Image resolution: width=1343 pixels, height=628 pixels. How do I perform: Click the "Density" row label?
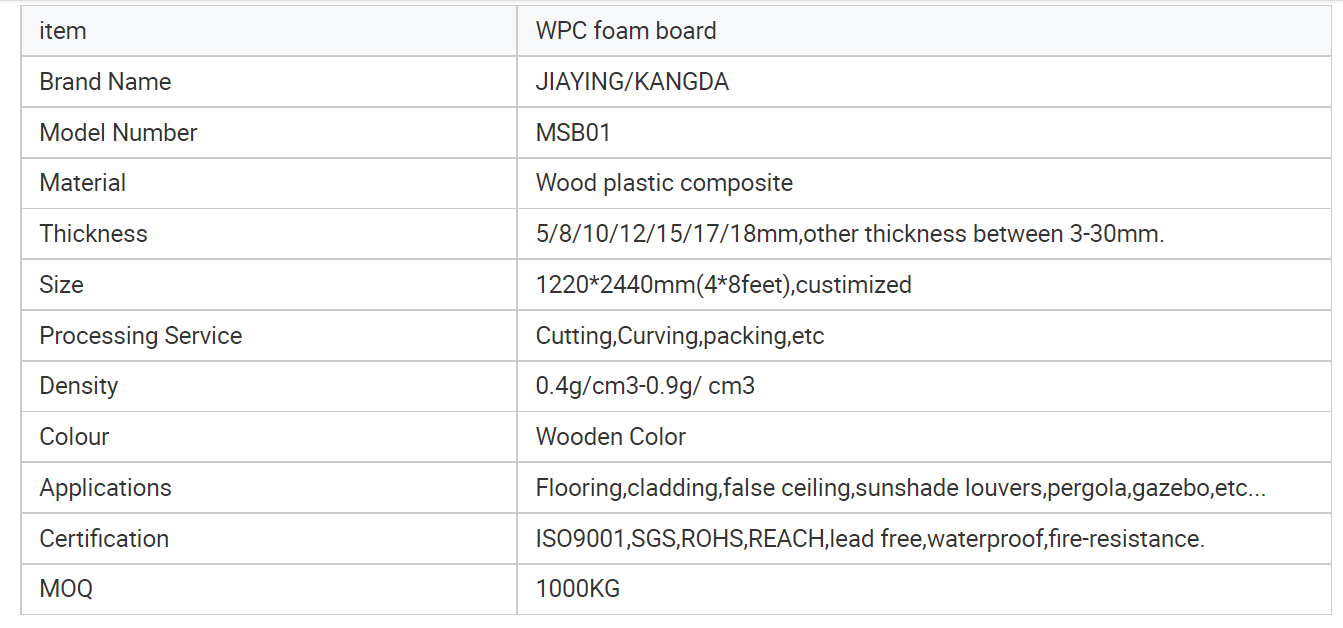pos(79,386)
